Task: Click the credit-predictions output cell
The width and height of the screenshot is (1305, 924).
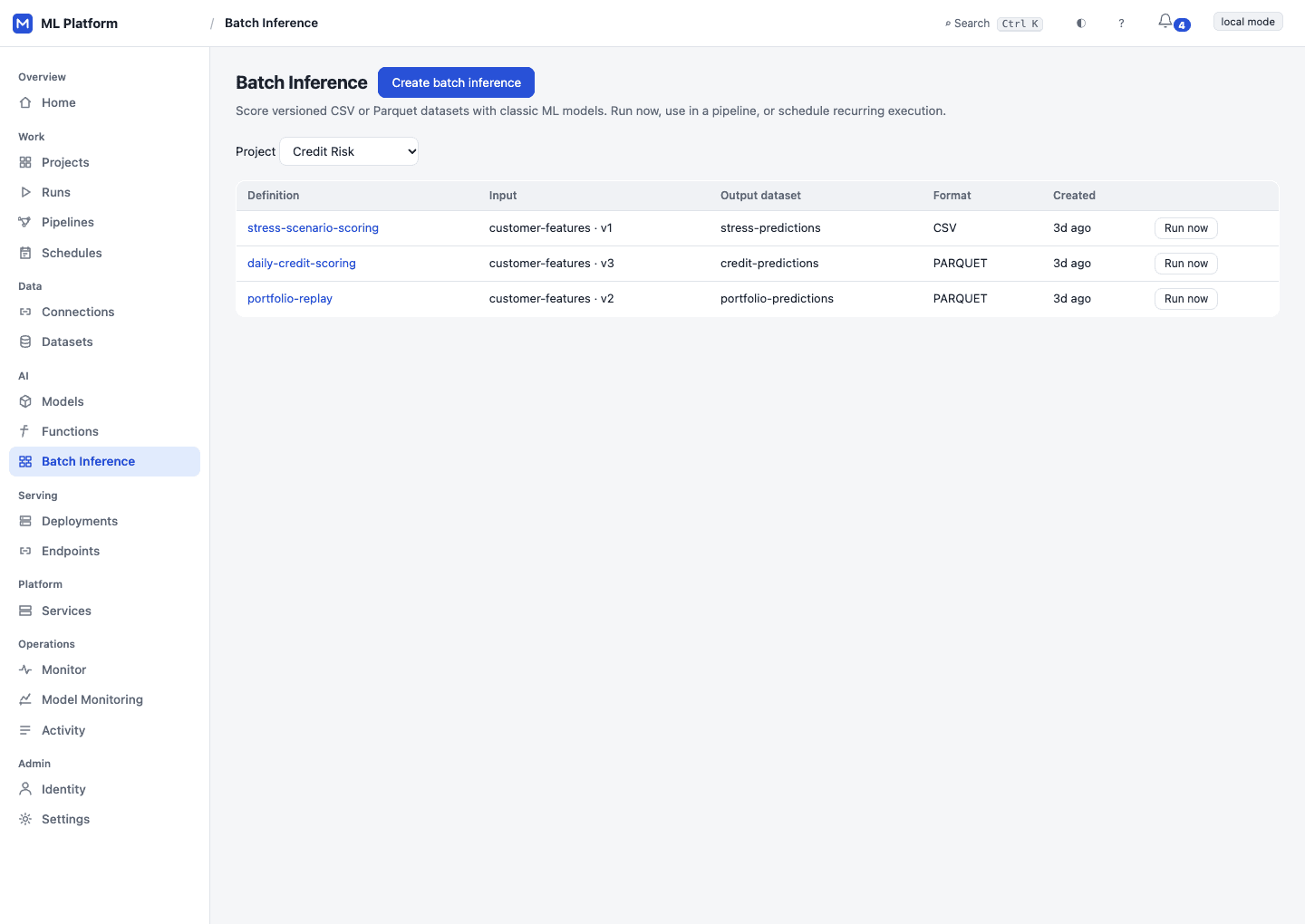Action: [x=769, y=264]
